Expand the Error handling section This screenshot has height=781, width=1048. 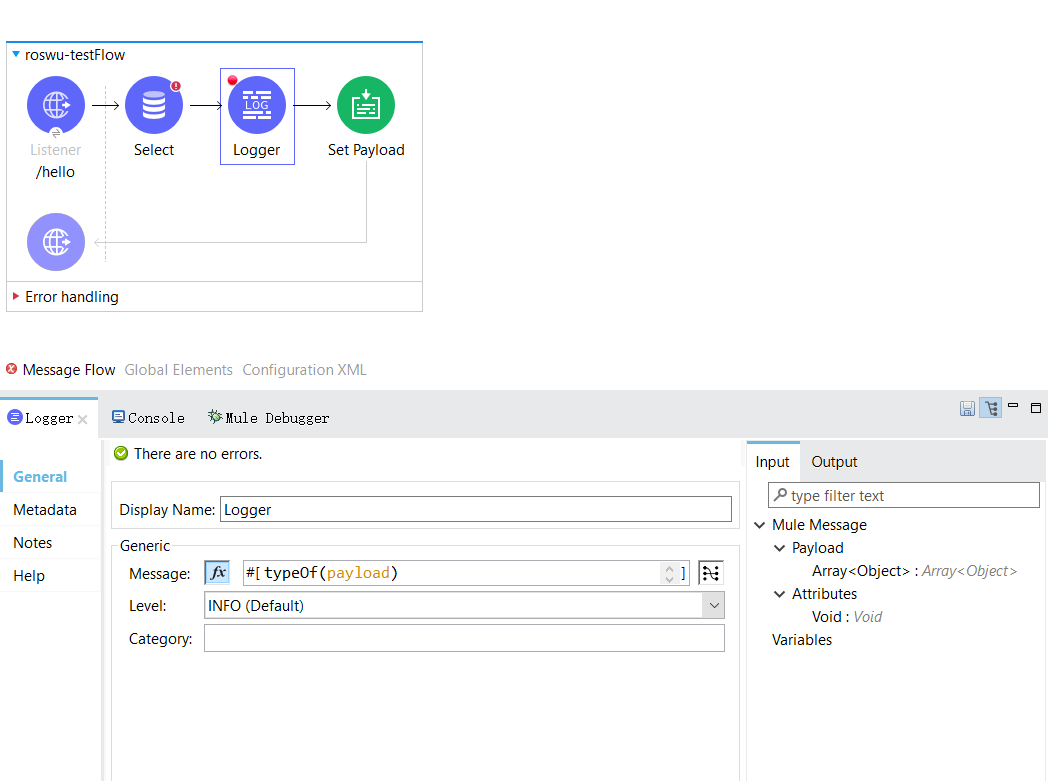tap(16, 296)
